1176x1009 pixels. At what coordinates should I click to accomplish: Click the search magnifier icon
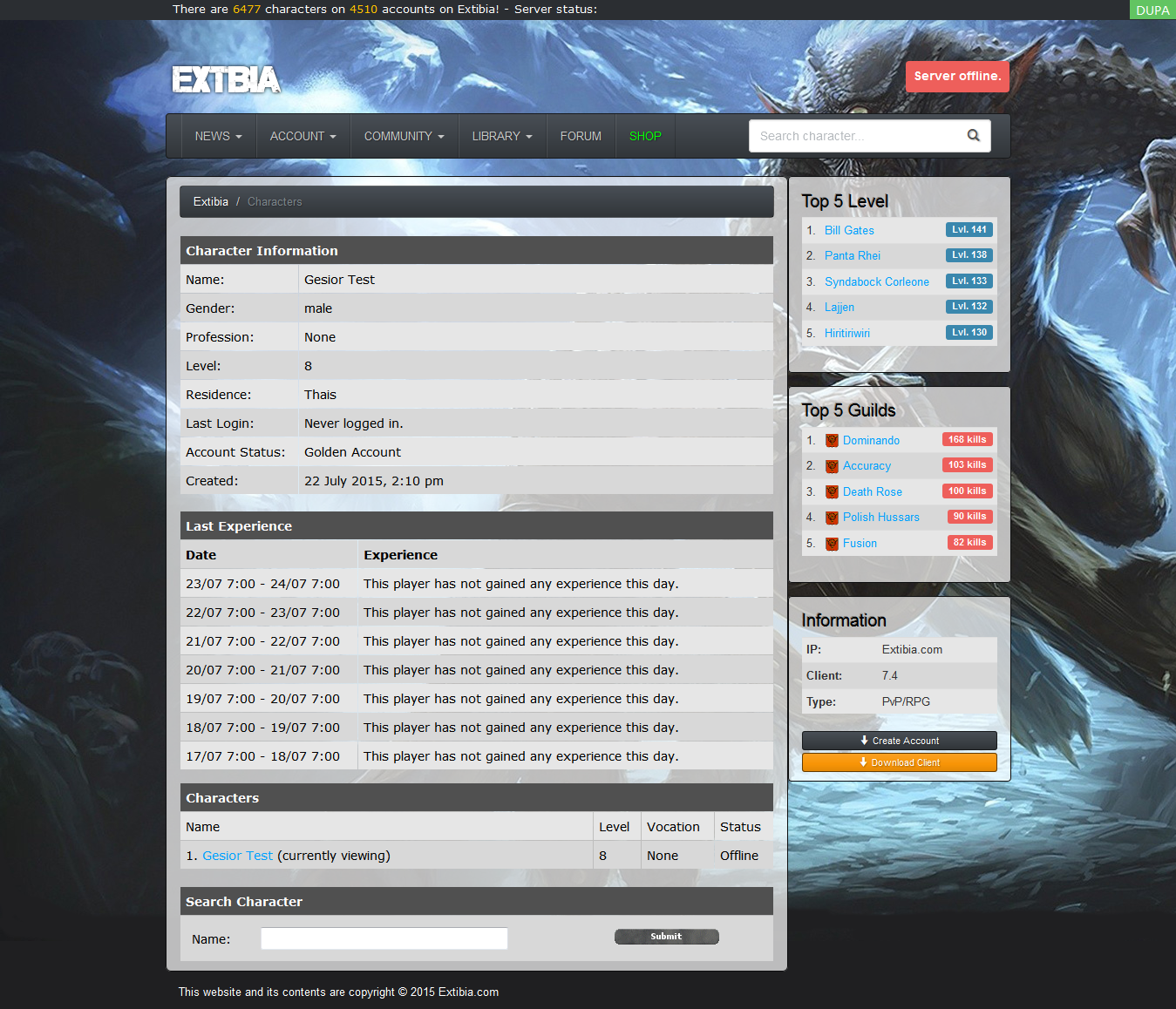click(974, 135)
